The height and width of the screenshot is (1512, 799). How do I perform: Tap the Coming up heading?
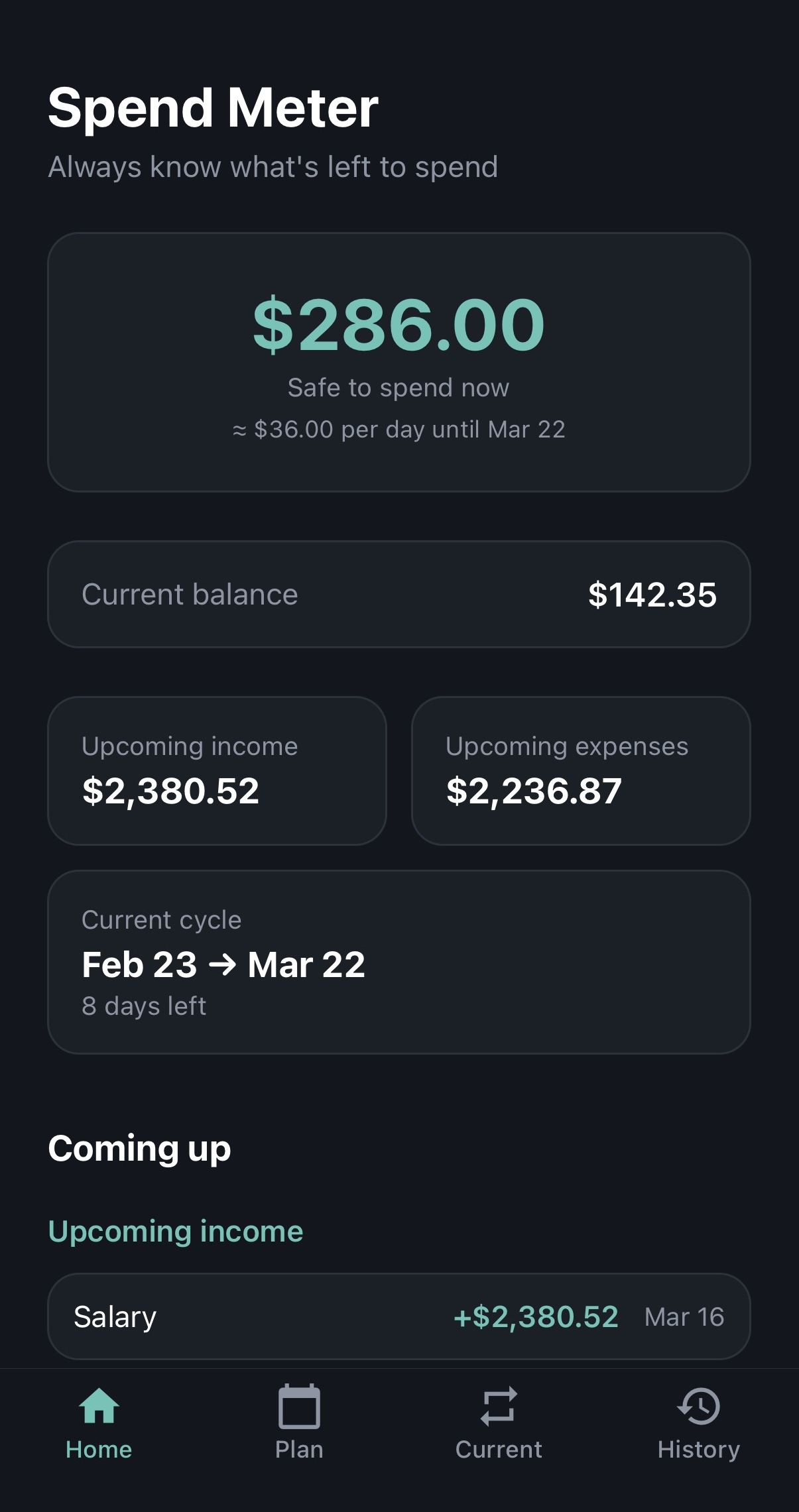click(x=139, y=1149)
